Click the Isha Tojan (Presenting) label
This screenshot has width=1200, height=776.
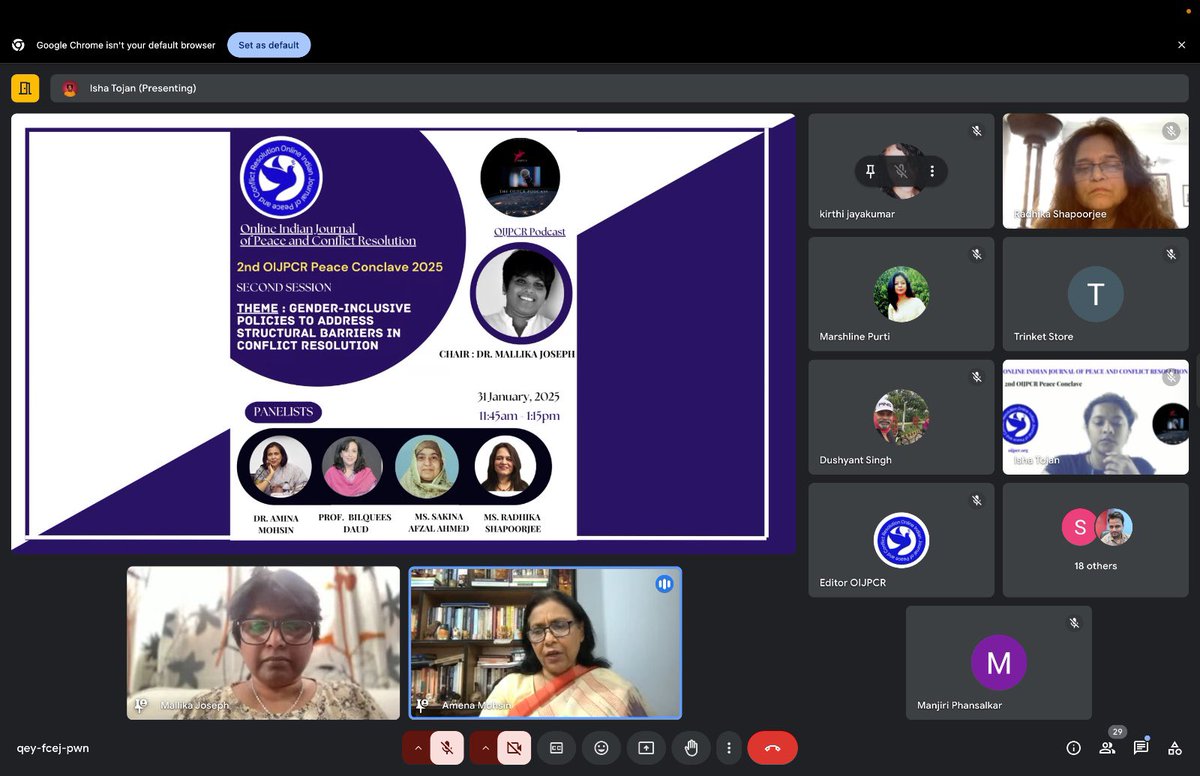(143, 88)
